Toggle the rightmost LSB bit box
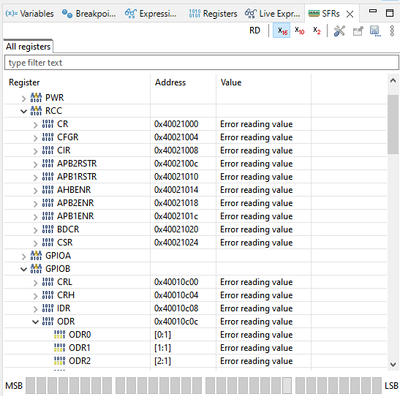400x396 pixels. pos(377,385)
